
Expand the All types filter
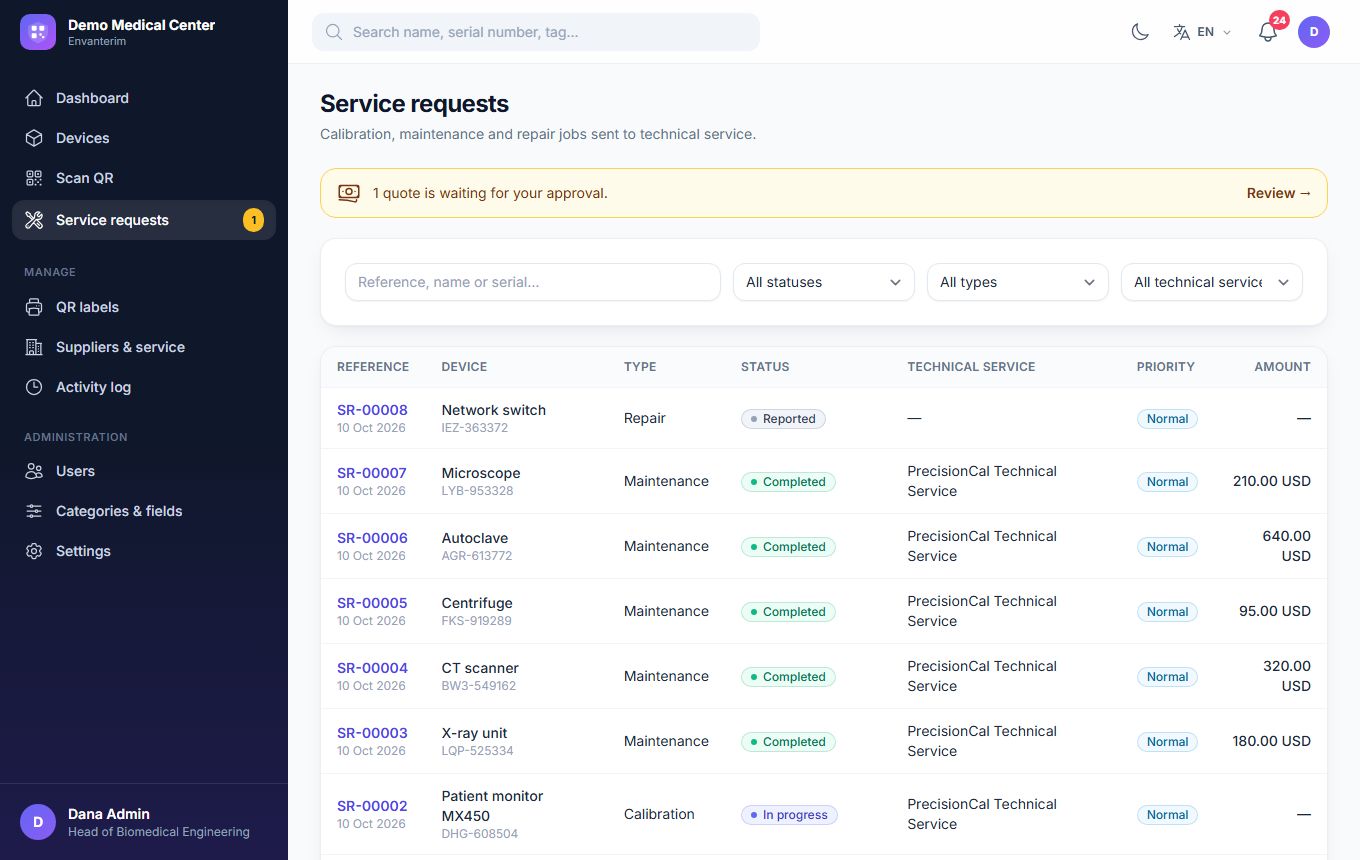point(1018,282)
